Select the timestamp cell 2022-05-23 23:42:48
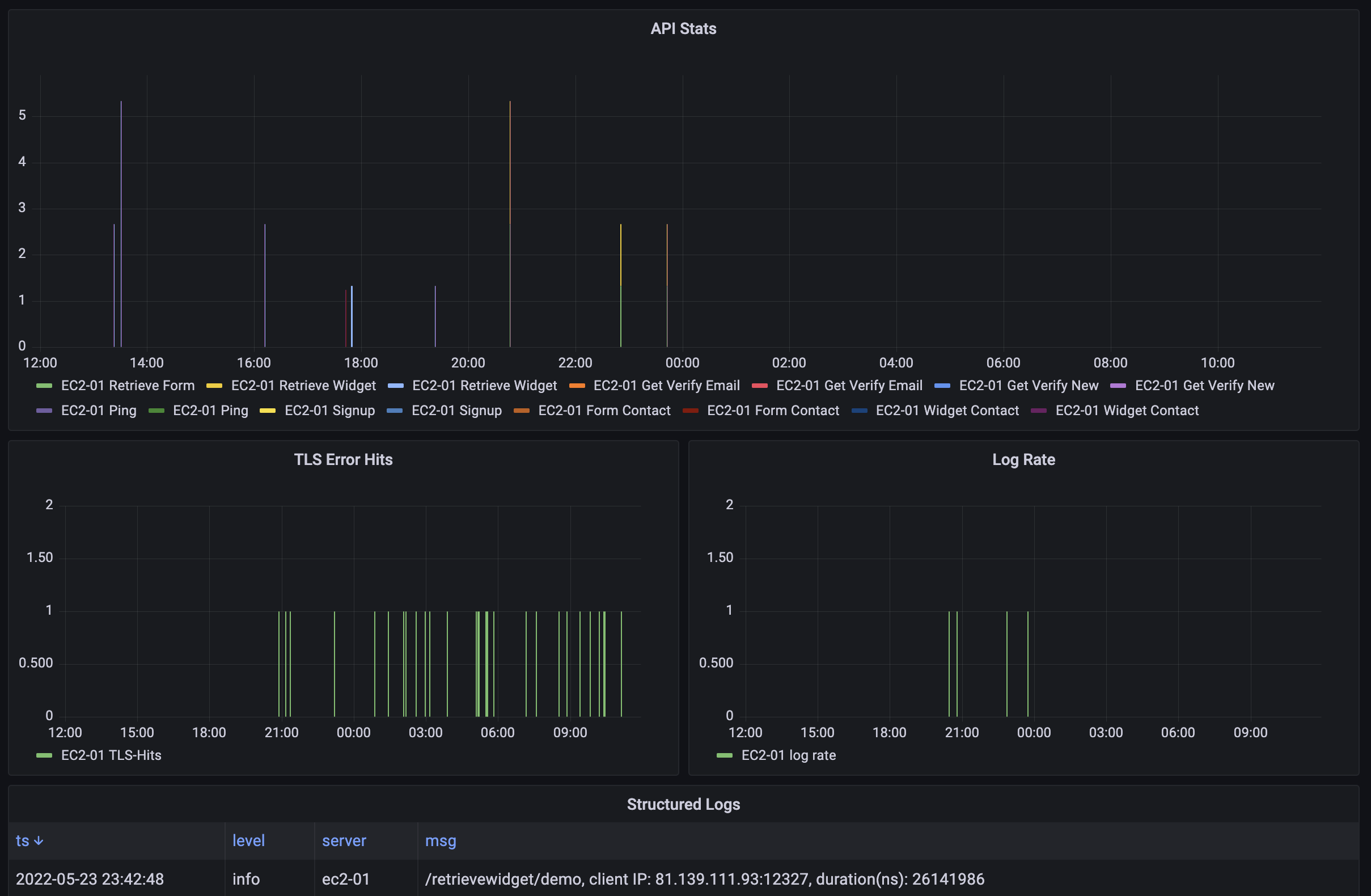Viewport: 1371px width, 896px height. click(116, 879)
